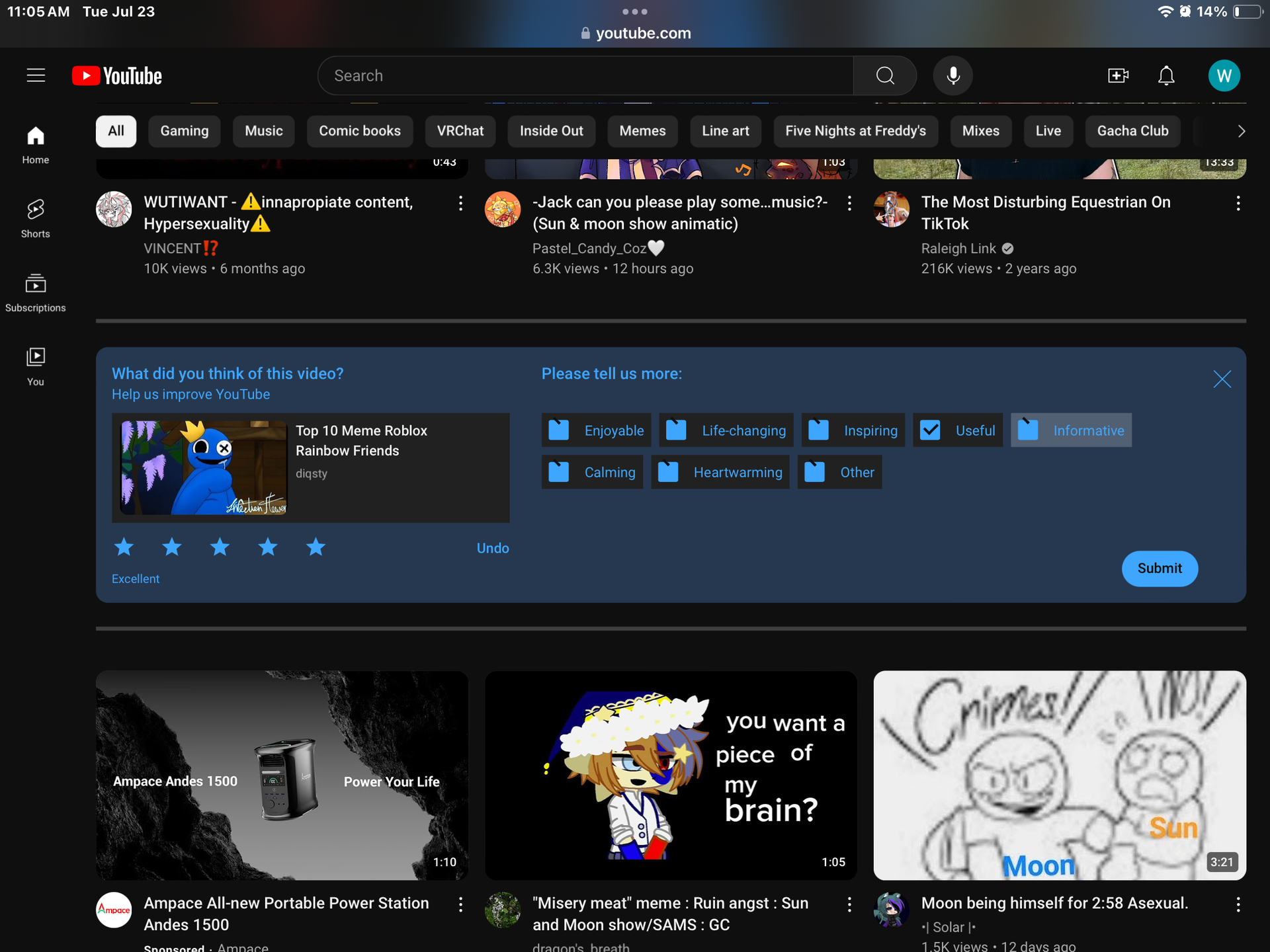Open Pastel_Candy_Coz channel avatar

click(x=503, y=209)
